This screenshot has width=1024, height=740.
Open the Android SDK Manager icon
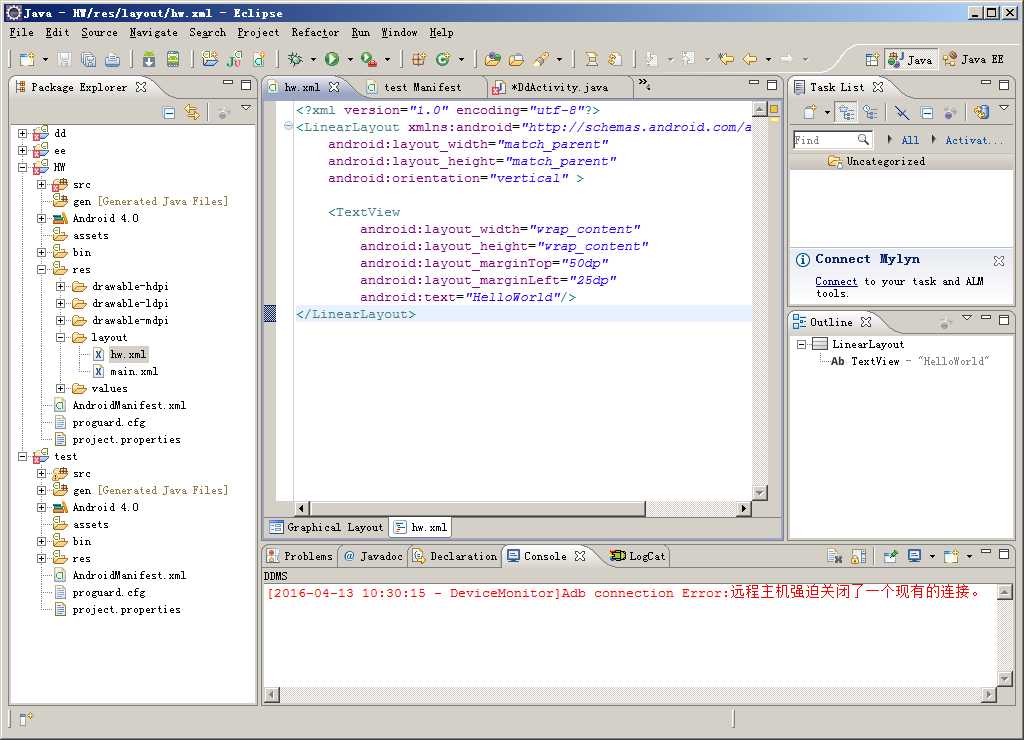[149, 59]
